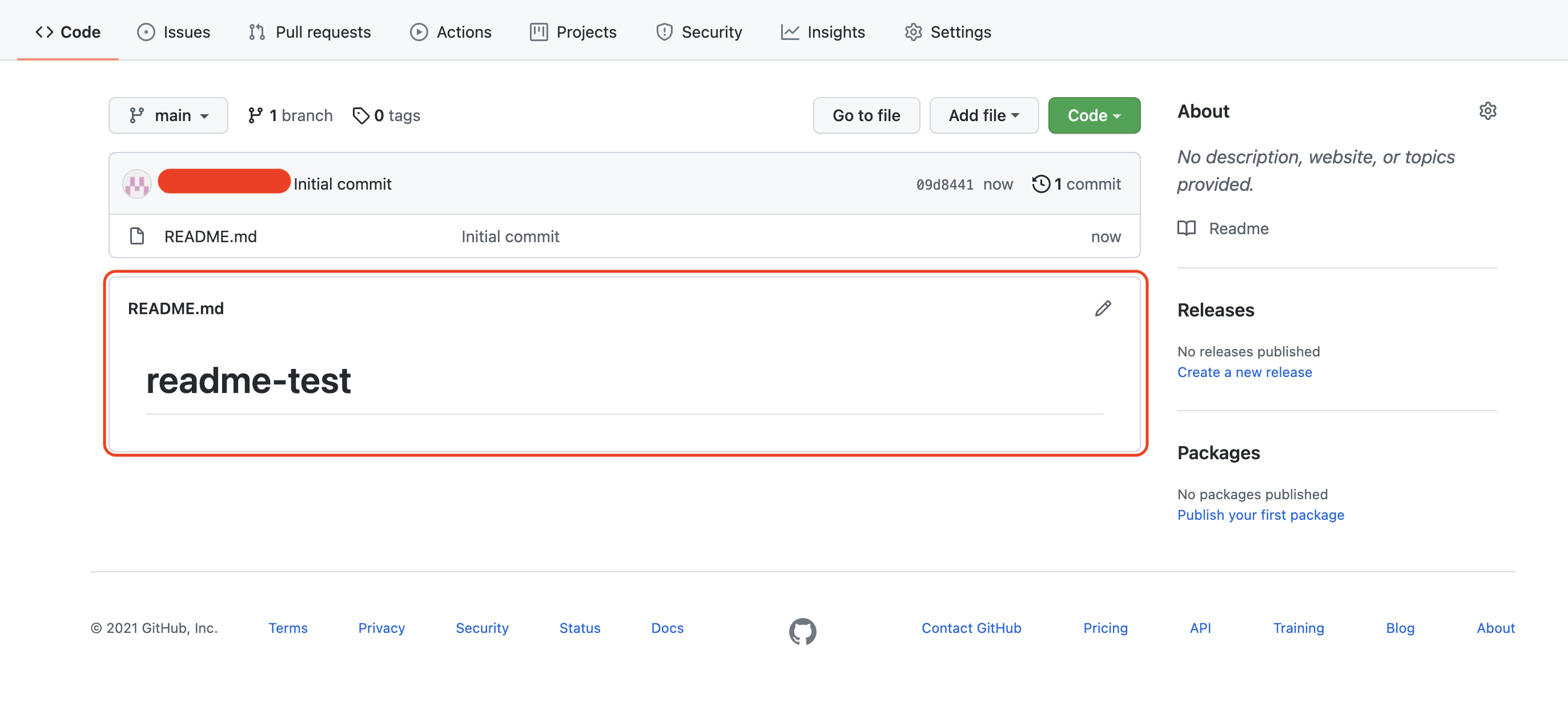
Task: Click the commit author avatar
Action: click(x=136, y=183)
